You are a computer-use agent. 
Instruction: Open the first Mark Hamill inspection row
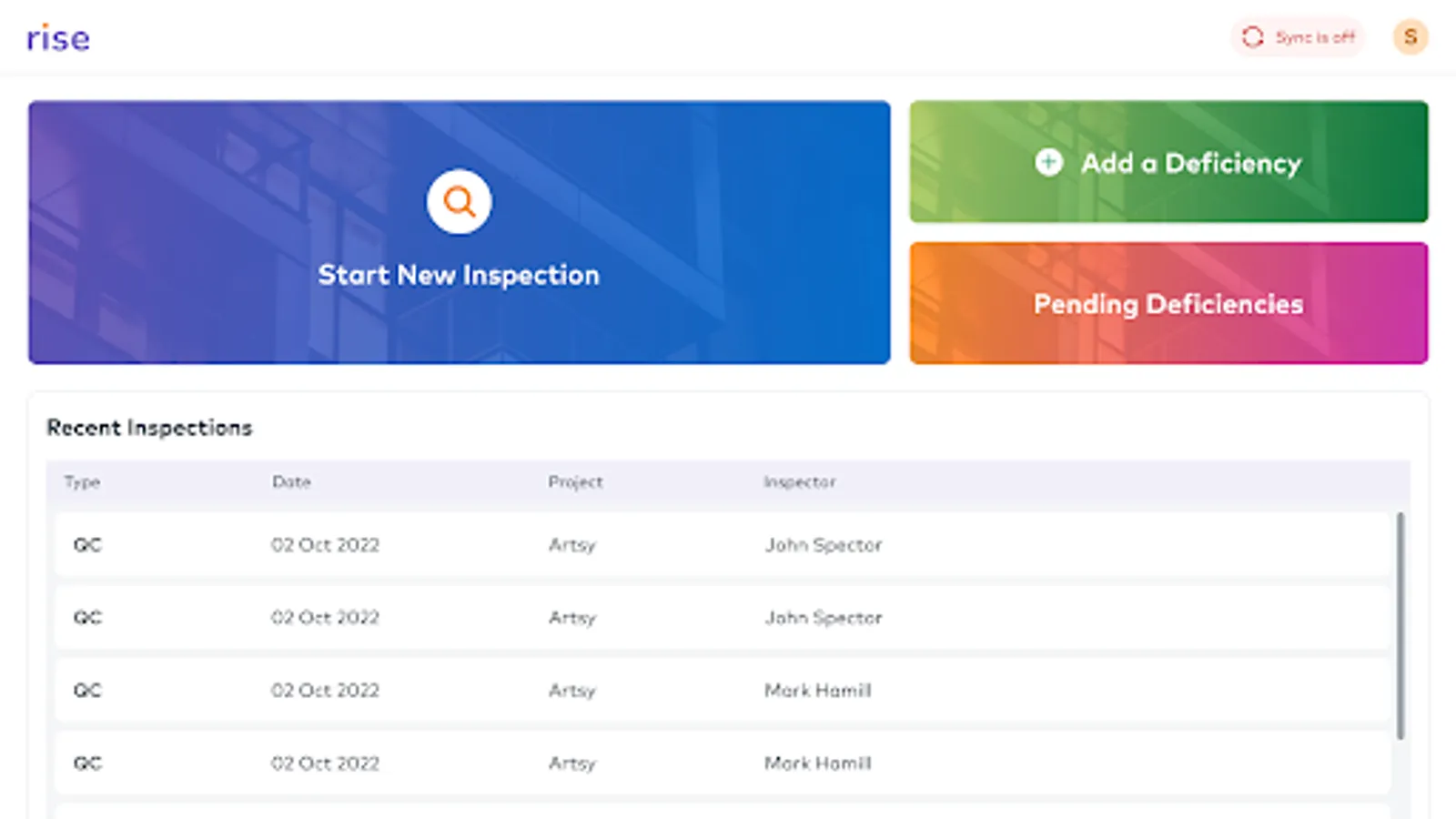(817, 691)
